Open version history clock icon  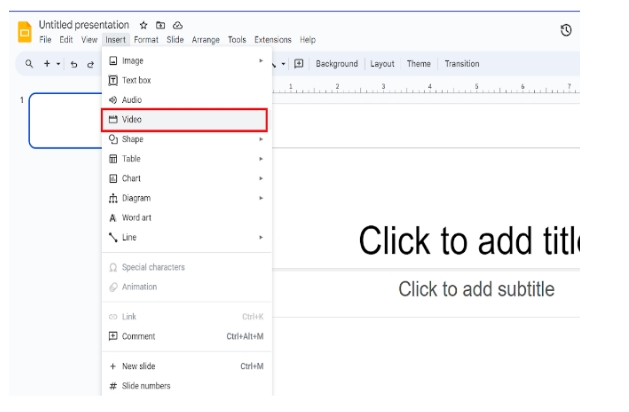pos(566,30)
